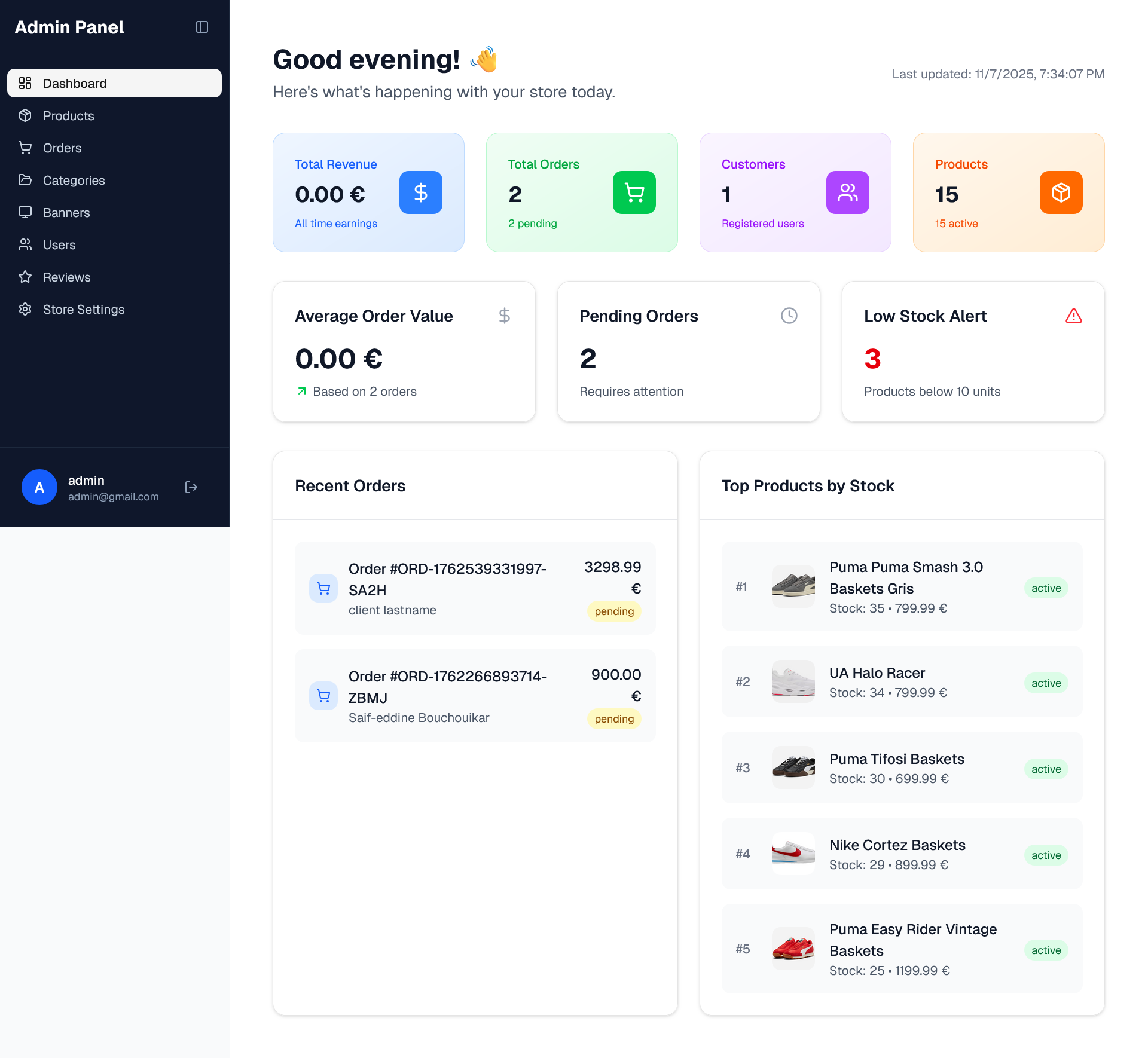Click the admin avatar circle
The height and width of the screenshot is (1058, 1148).
(39, 487)
